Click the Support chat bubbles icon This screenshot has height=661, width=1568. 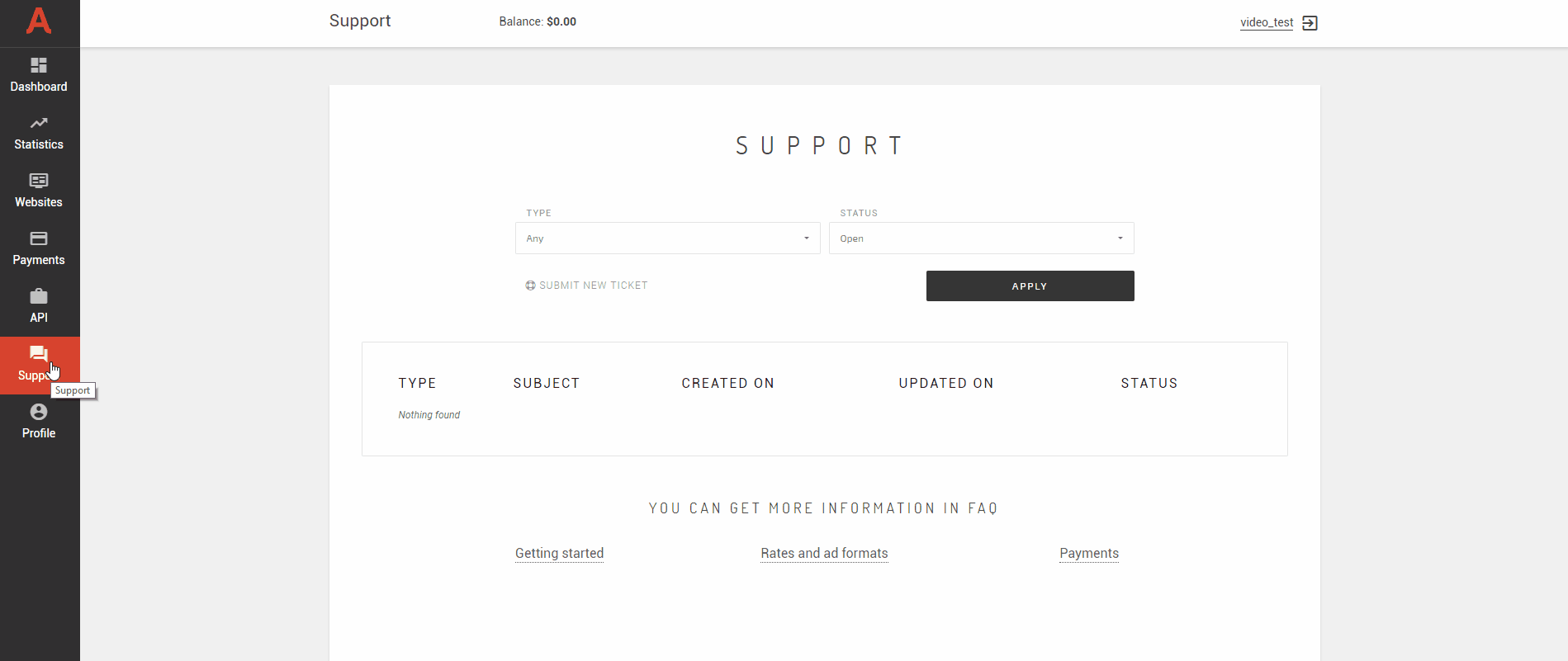pyautogui.click(x=38, y=354)
